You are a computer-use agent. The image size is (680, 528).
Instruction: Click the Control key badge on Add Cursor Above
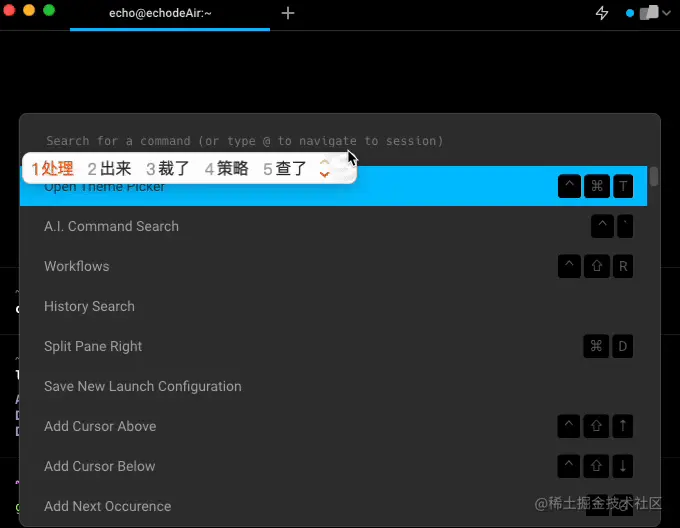click(569, 426)
